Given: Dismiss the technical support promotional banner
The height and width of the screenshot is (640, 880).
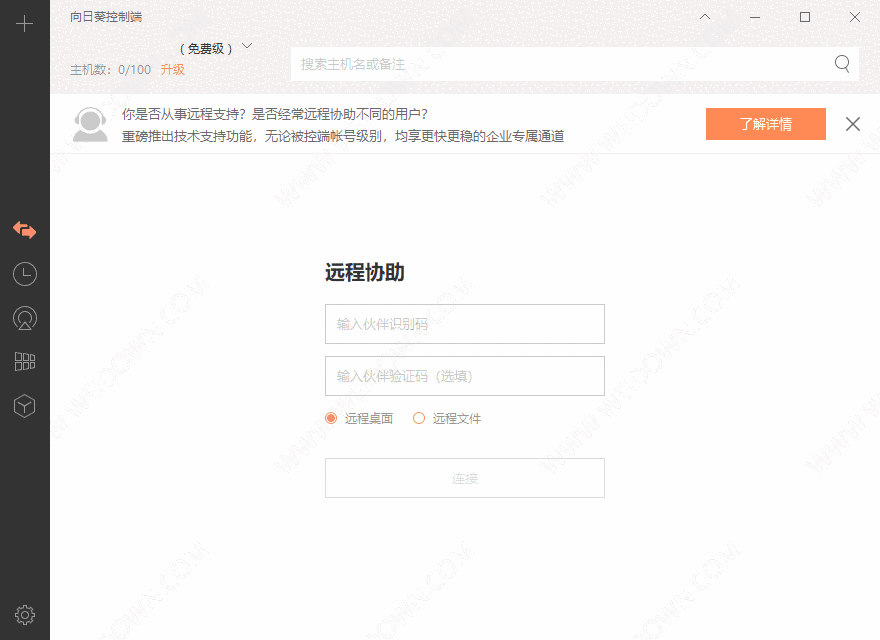Looking at the screenshot, I should click(x=852, y=124).
